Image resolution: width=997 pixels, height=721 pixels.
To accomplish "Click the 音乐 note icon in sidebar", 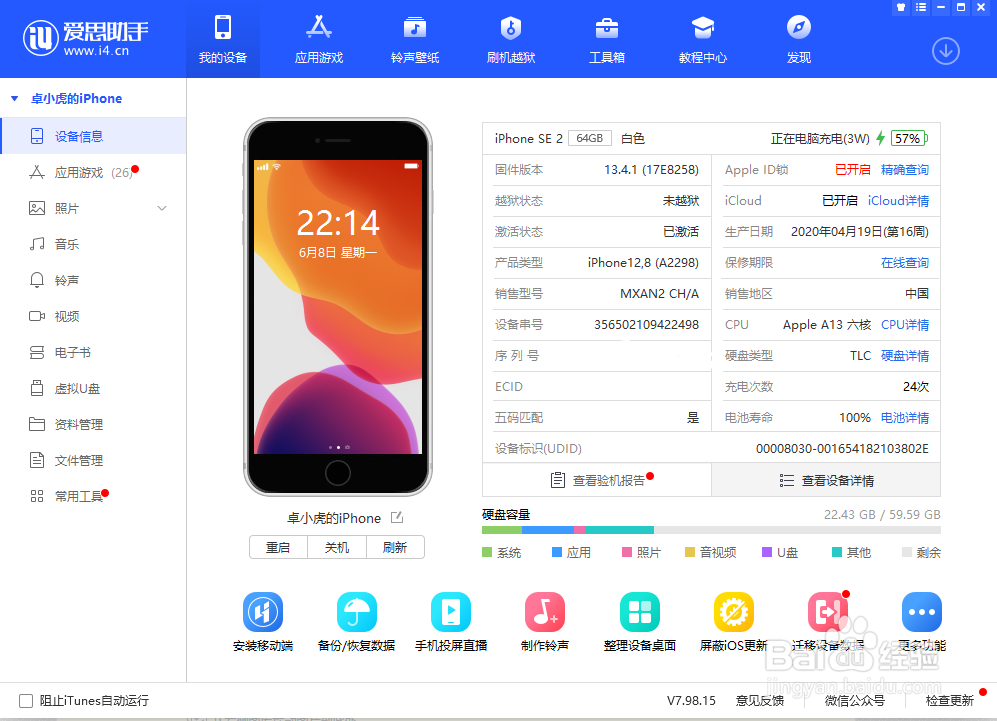I will pos(37,244).
